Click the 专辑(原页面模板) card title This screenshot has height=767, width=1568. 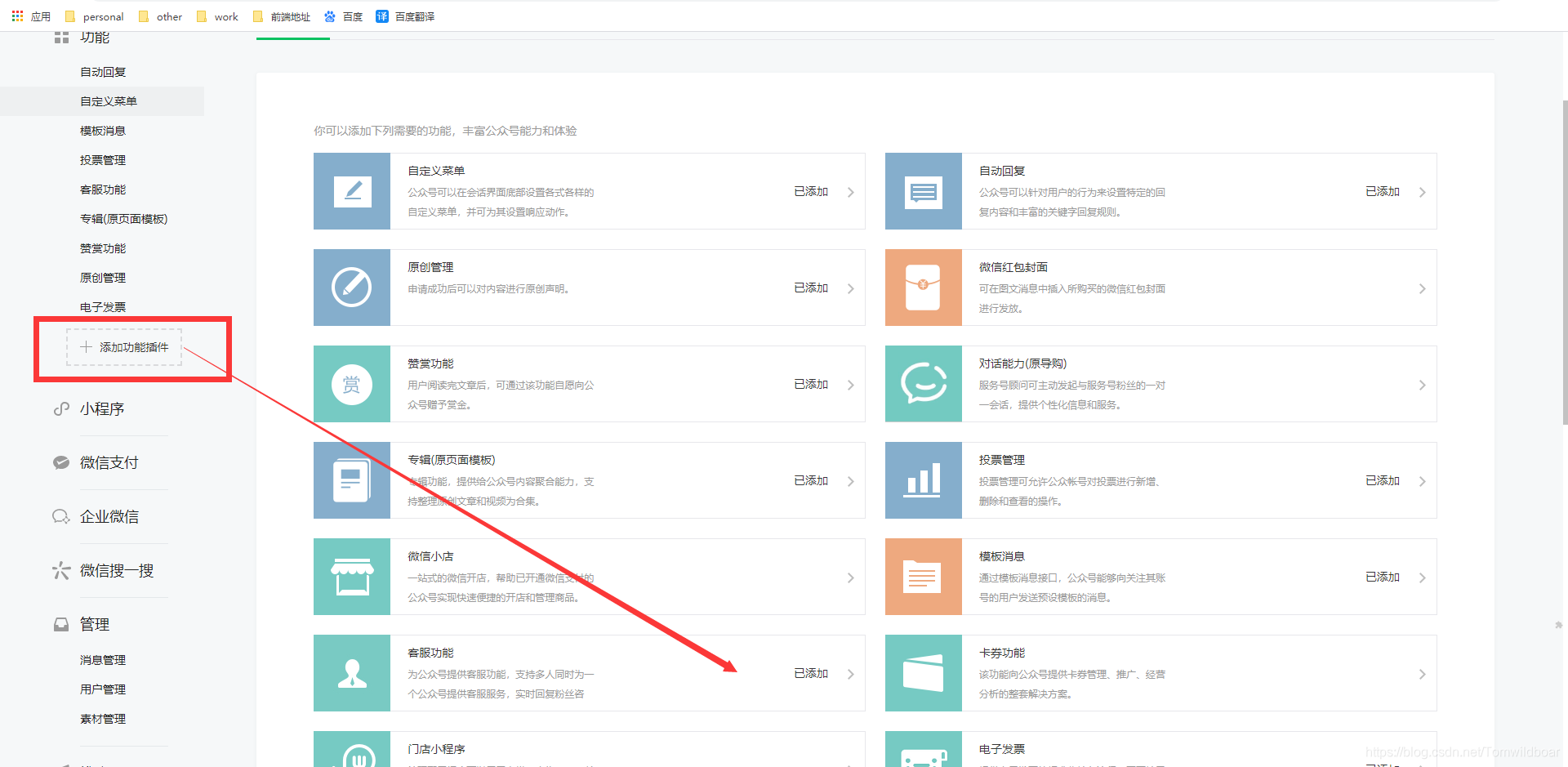pyautogui.click(x=452, y=460)
